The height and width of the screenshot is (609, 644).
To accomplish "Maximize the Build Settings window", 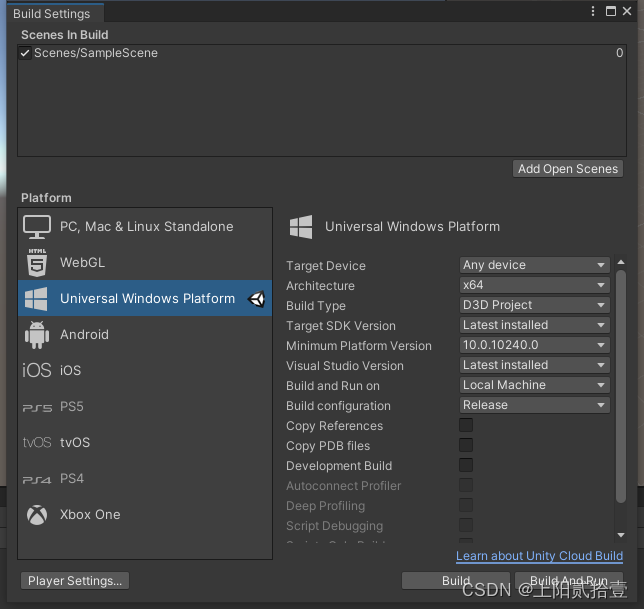I will [x=611, y=11].
